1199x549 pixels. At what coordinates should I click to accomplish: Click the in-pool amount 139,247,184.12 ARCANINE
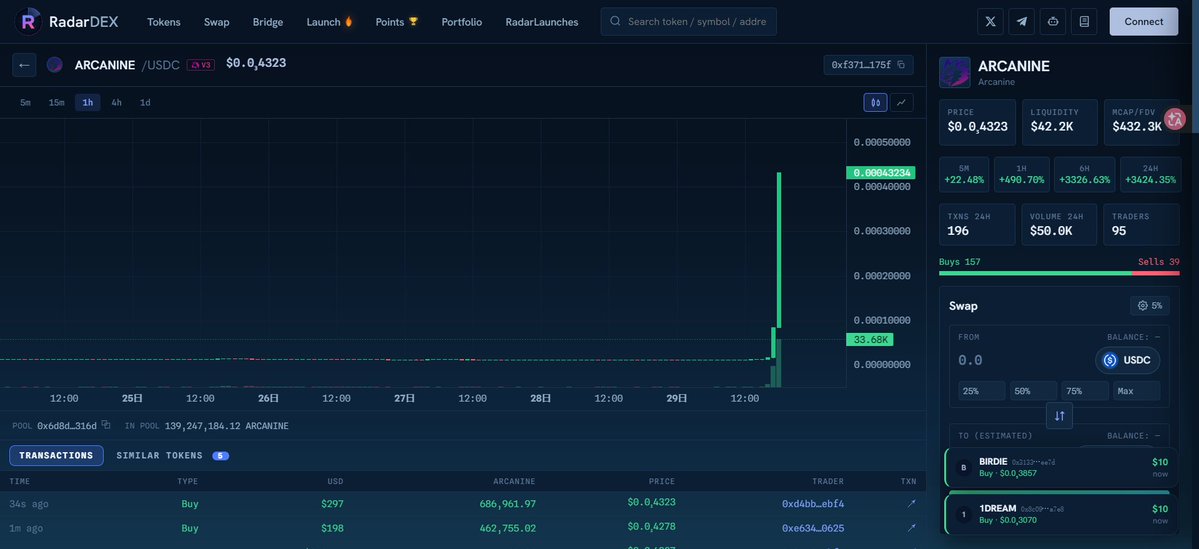click(x=226, y=426)
